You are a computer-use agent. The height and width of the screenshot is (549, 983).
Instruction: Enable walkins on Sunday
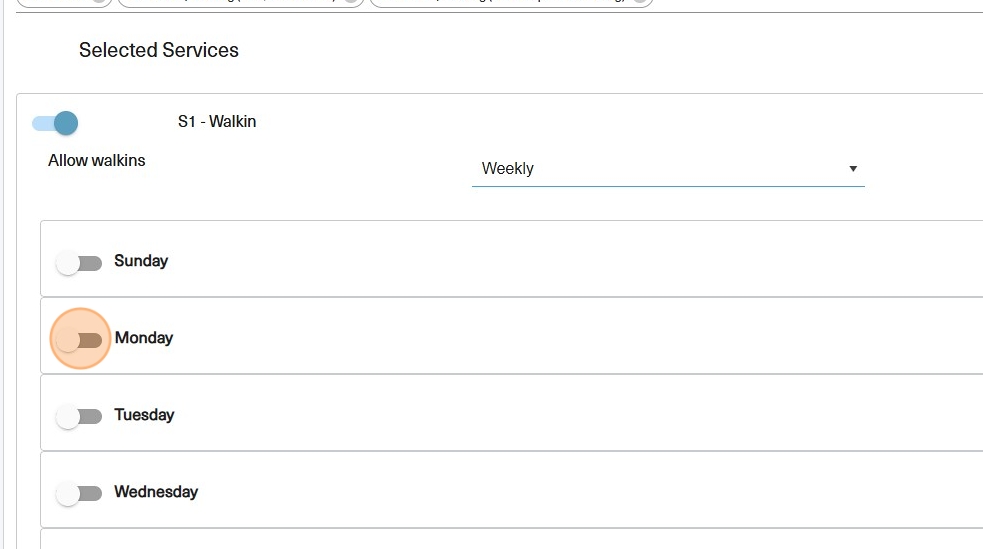[x=79, y=263]
